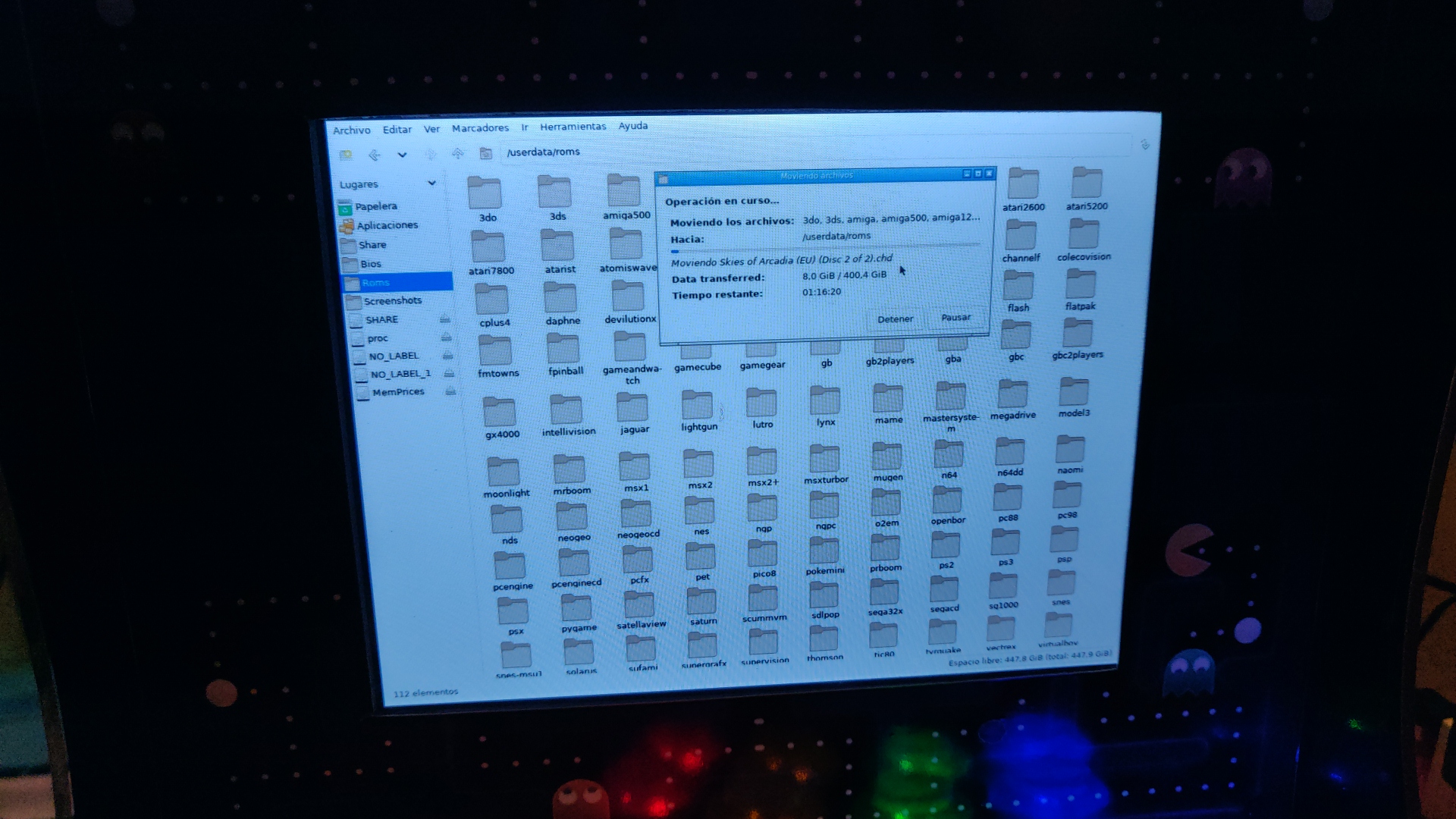Open the Herramientas menu
The width and height of the screenshot is (1456, 819).
tap(573, 127)
